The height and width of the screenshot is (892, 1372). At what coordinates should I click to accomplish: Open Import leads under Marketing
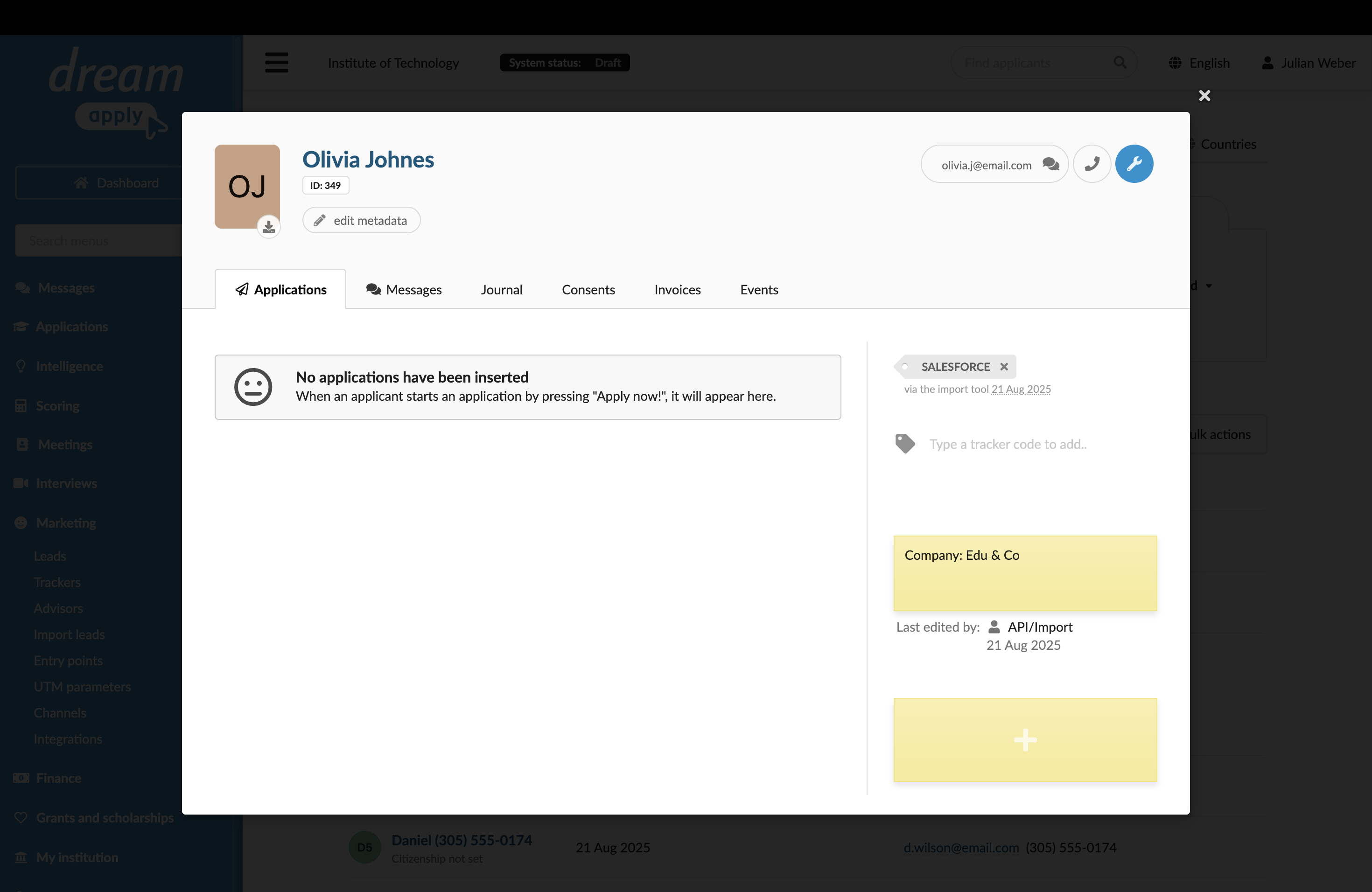pyautogui.click(x=69, y=634)
